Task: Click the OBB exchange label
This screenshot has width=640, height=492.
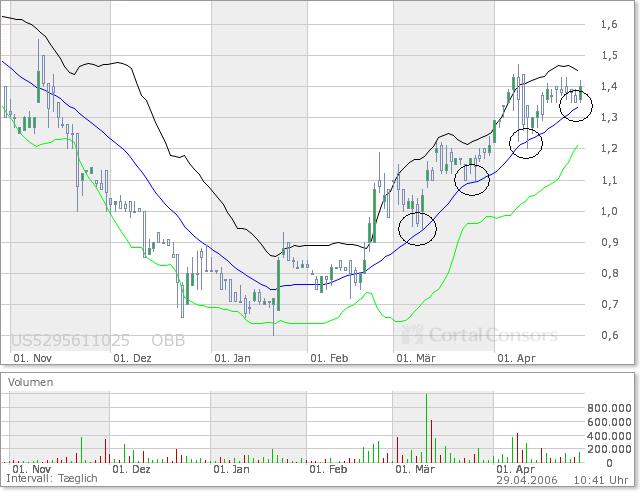Action: click(x=167, y=340)
